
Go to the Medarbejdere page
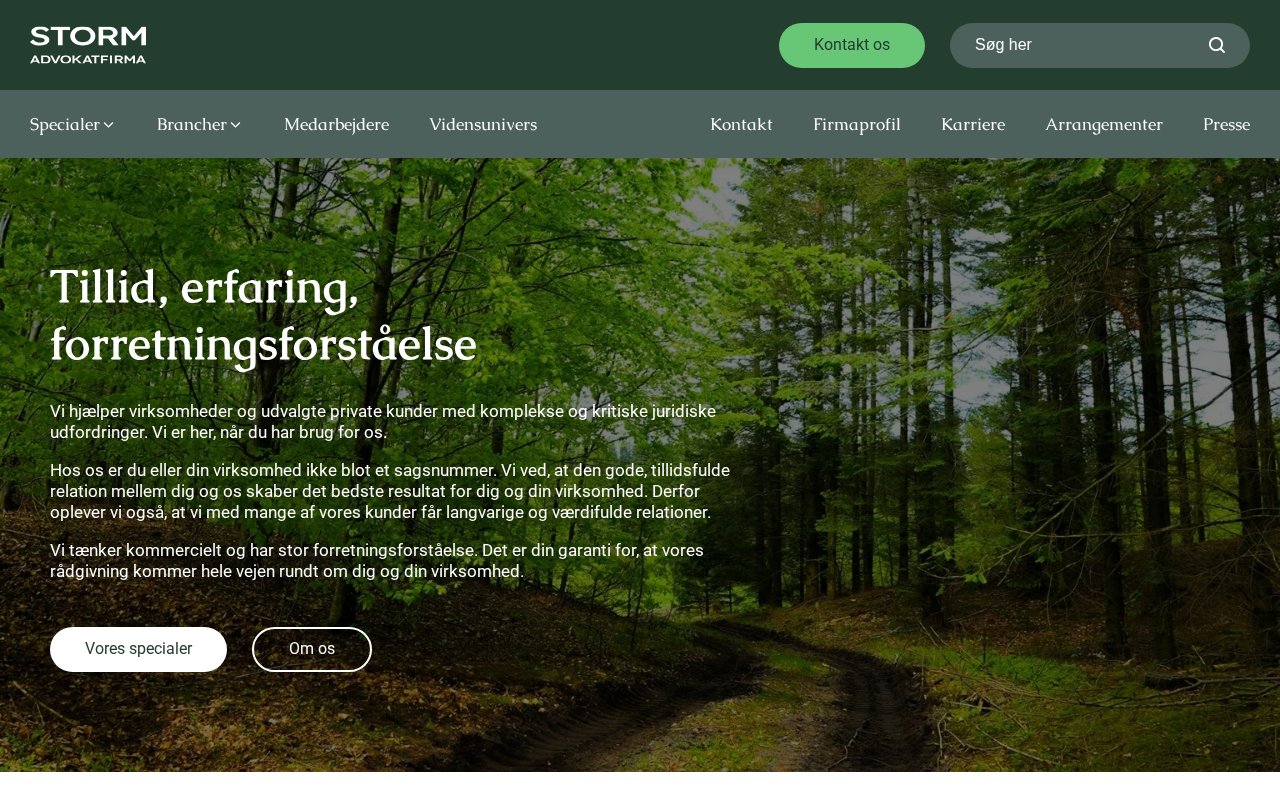point(336,124)
